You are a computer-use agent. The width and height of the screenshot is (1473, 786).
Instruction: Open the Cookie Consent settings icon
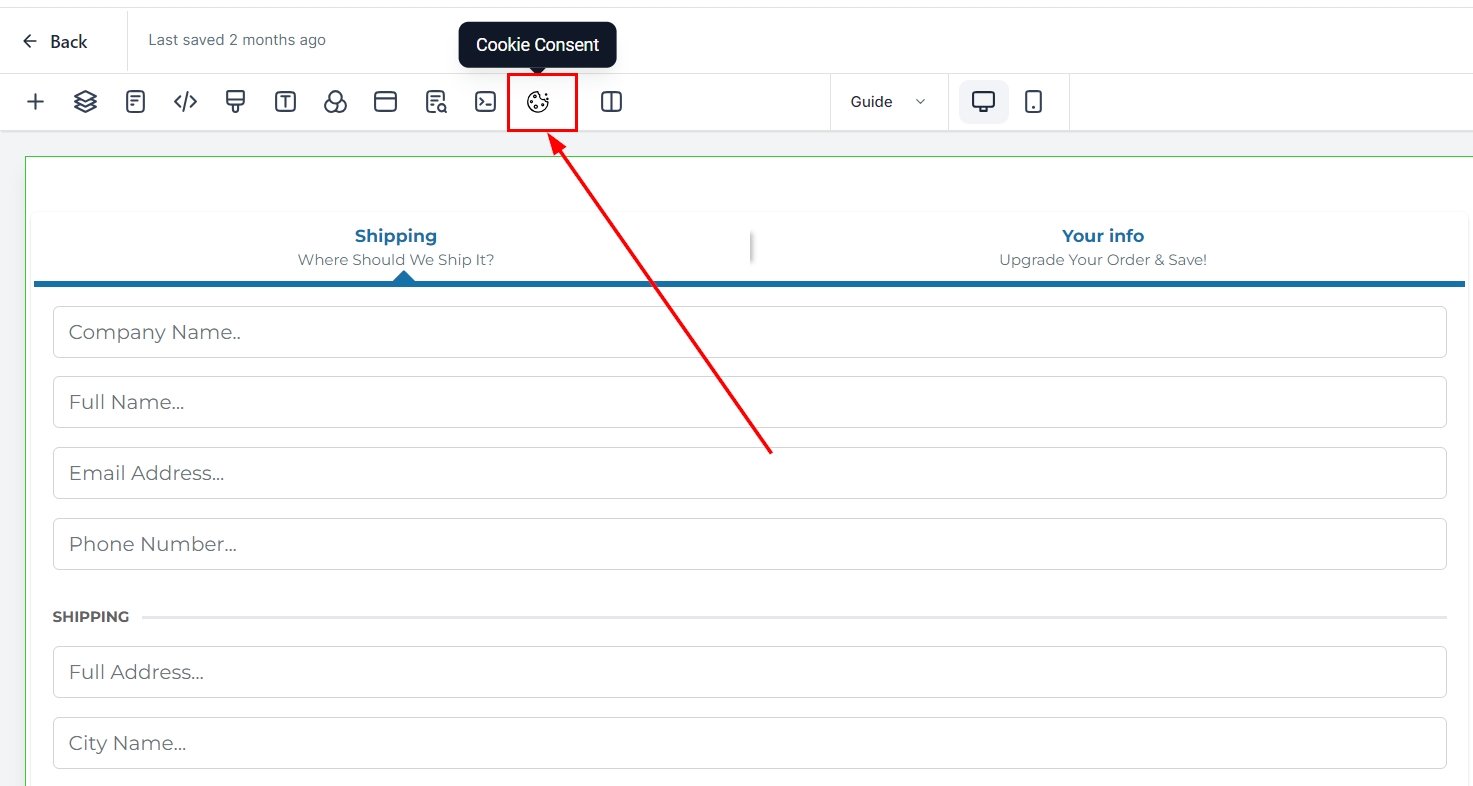(x=538, y=102)
